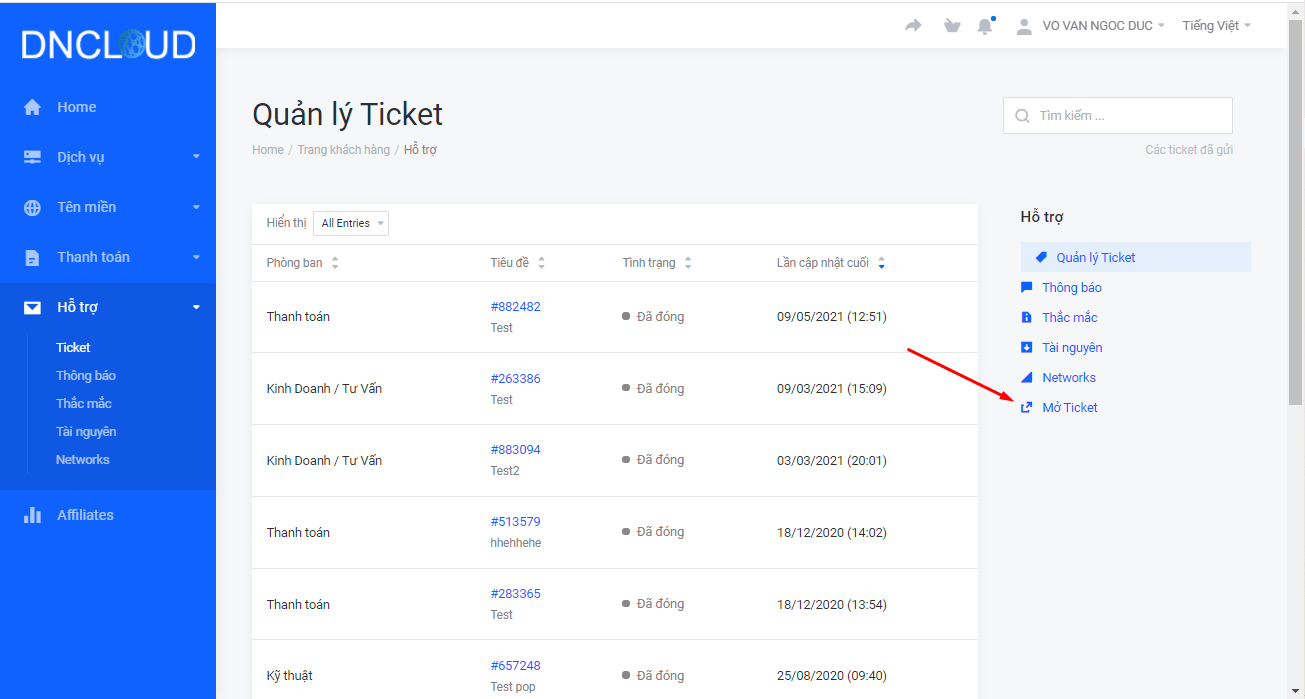Click the share arrow icon in header

(913, 26)
